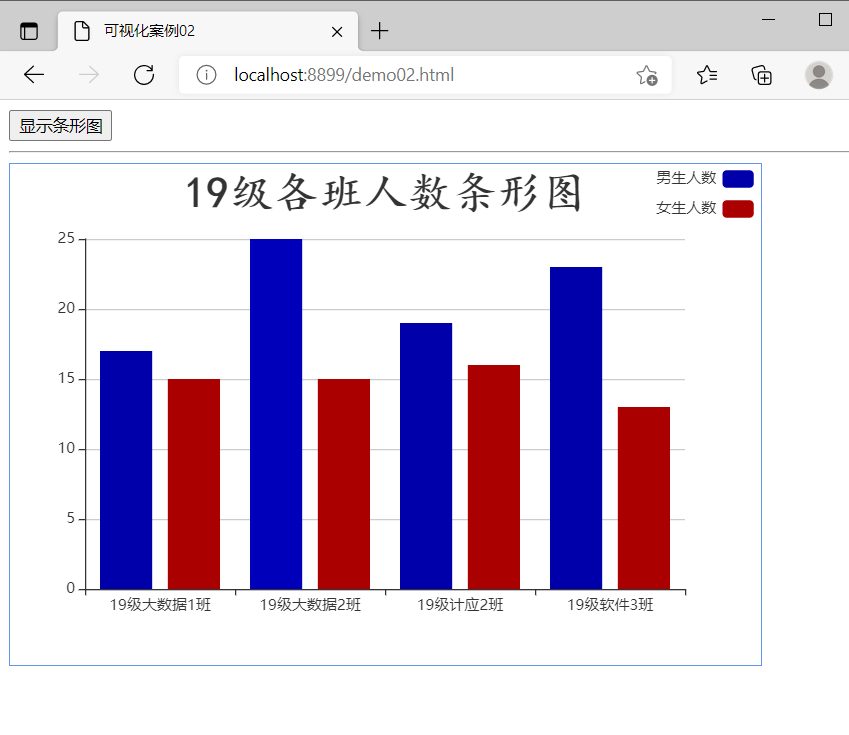Click the tab list icon at top left
The width and height of the screenshot is (849, 735).
pos(29,30)
